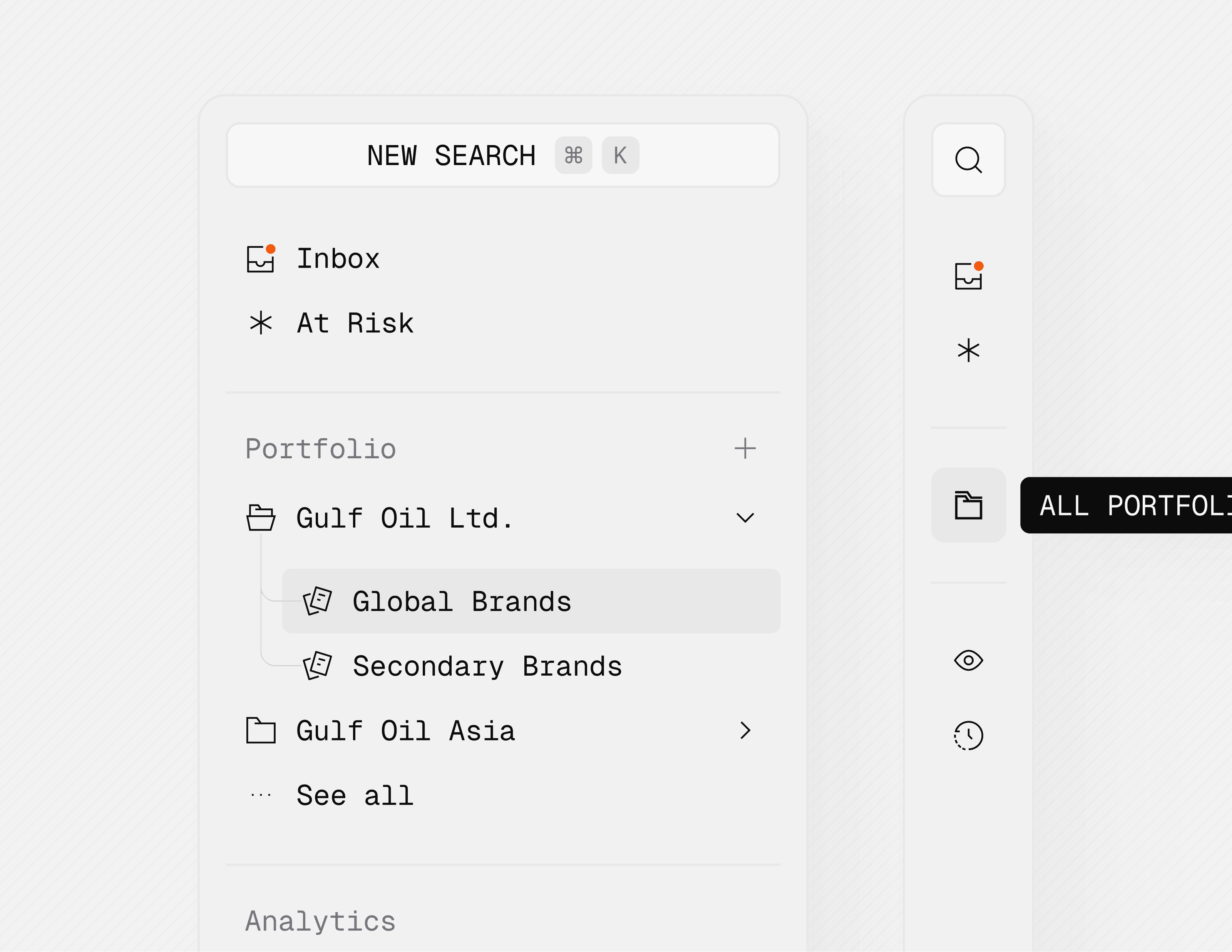This screenshot has height=952, width=1232.
Task: Click the eye watch icon in rail
Action: (x=968, y=660)
